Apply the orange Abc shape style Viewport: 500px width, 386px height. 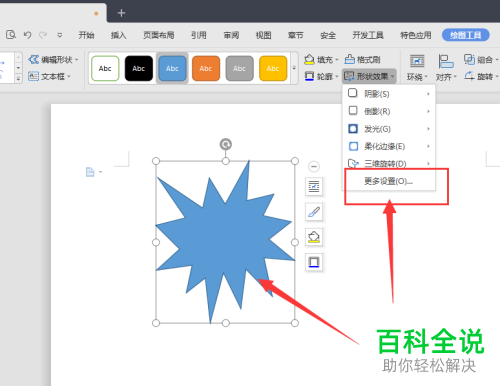[206, 68]
